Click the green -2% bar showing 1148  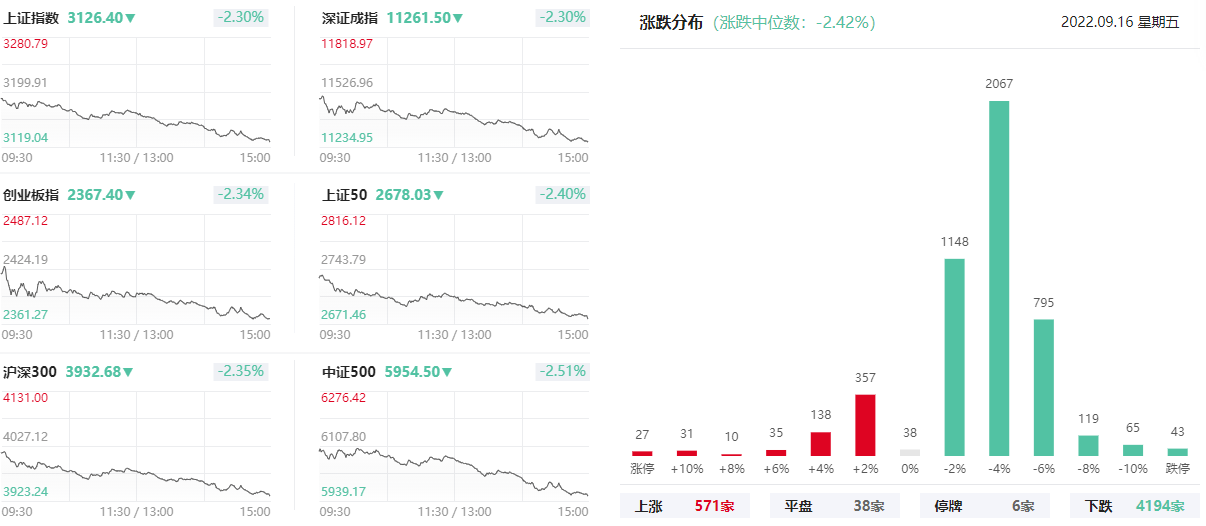pyautogui.click(x=955, y=357)
